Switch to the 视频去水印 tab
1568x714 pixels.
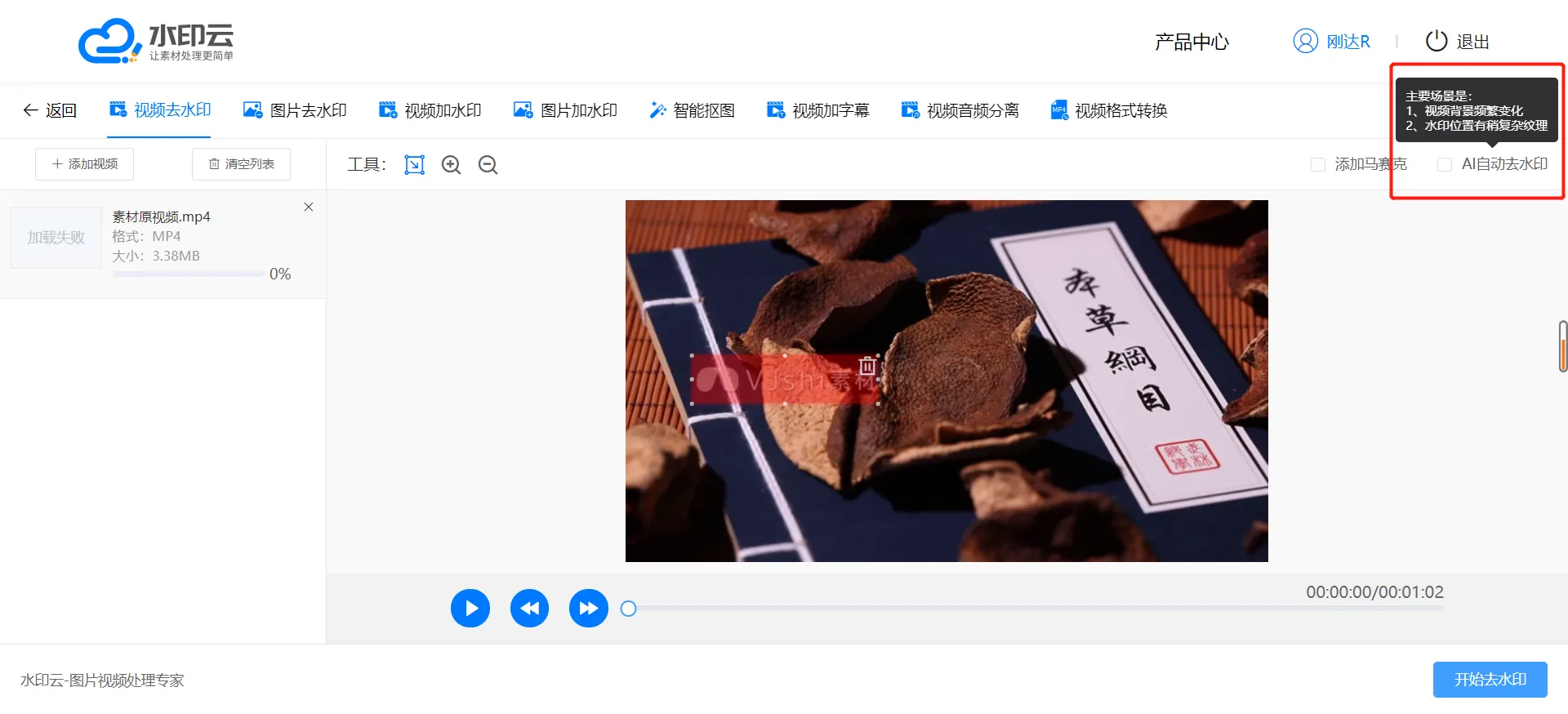(160, 109)
